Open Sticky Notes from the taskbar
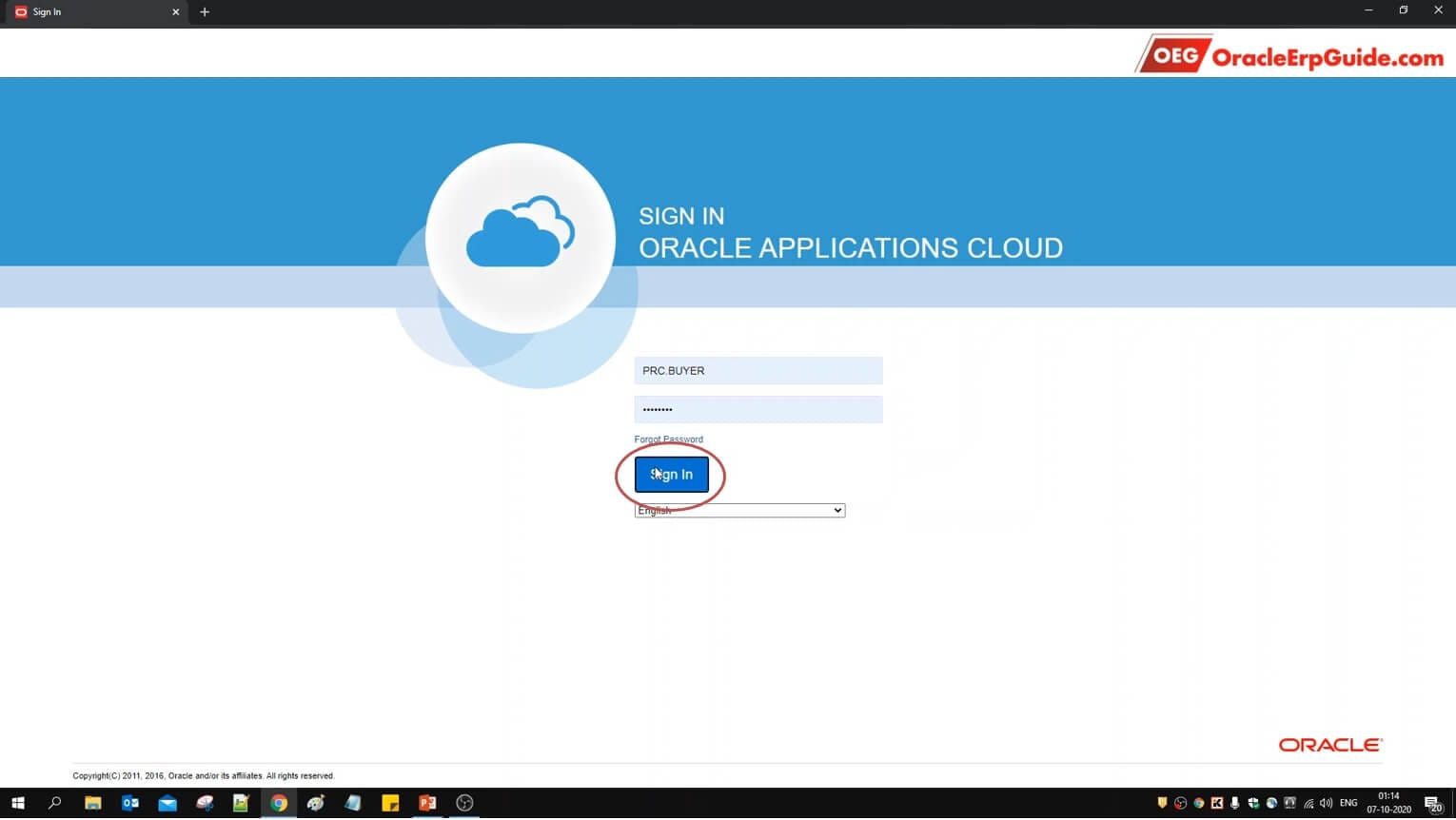The image size is (1456, 820). [x=390, y=804]
